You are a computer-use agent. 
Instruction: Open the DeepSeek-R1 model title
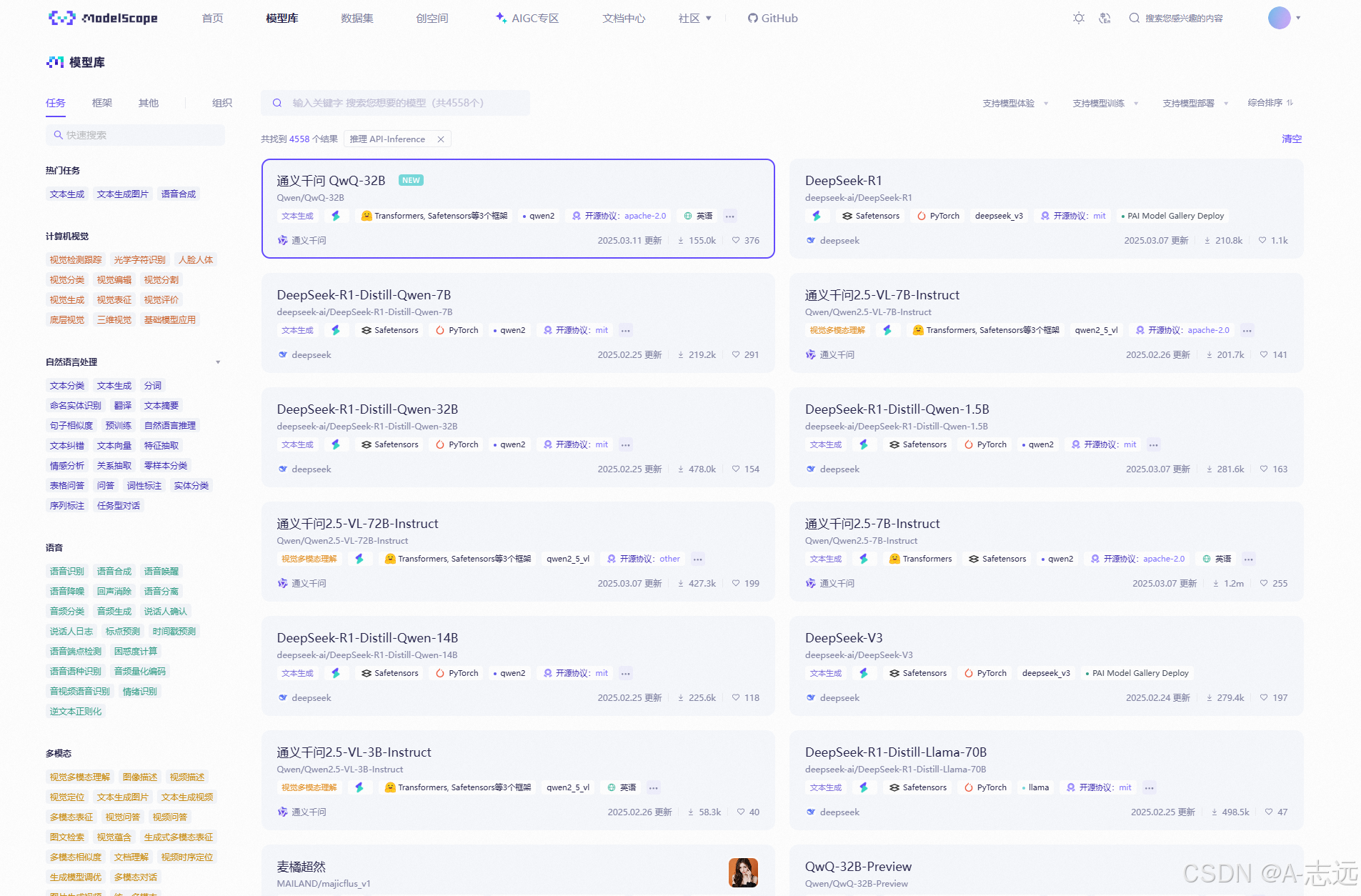(x=843, y=181)
